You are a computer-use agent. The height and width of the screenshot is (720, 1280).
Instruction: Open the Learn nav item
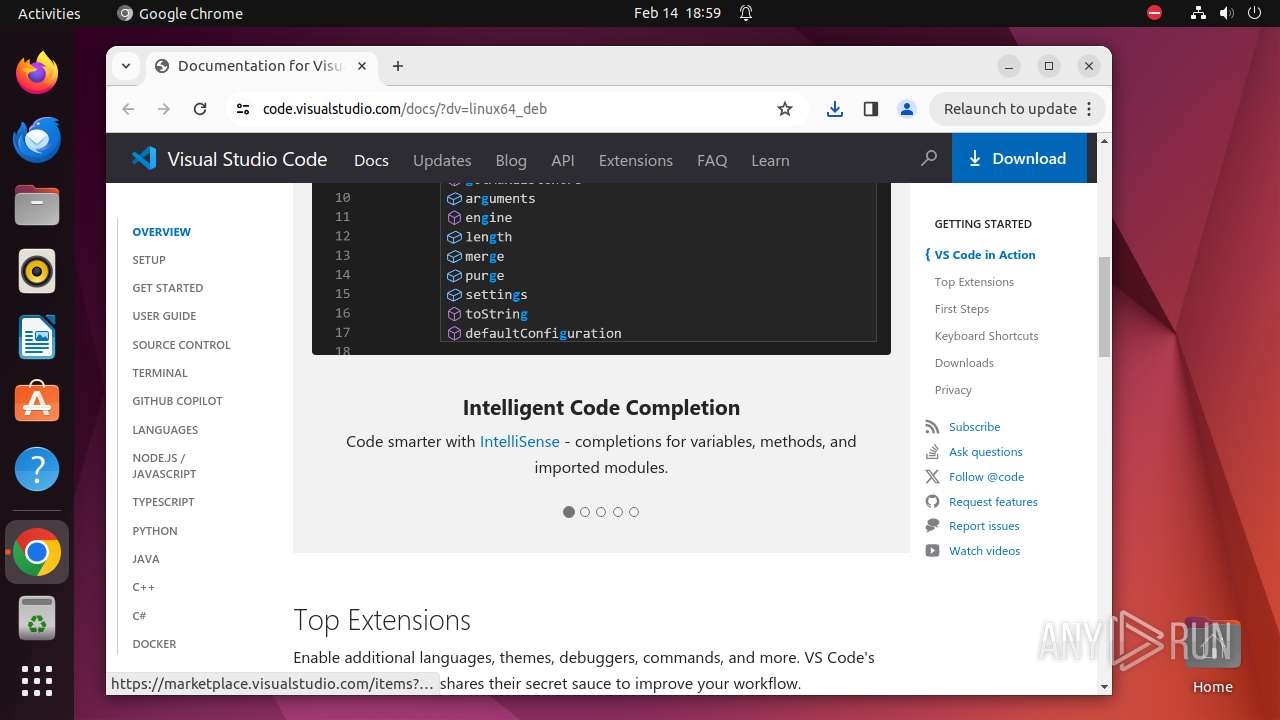point(770,160)
